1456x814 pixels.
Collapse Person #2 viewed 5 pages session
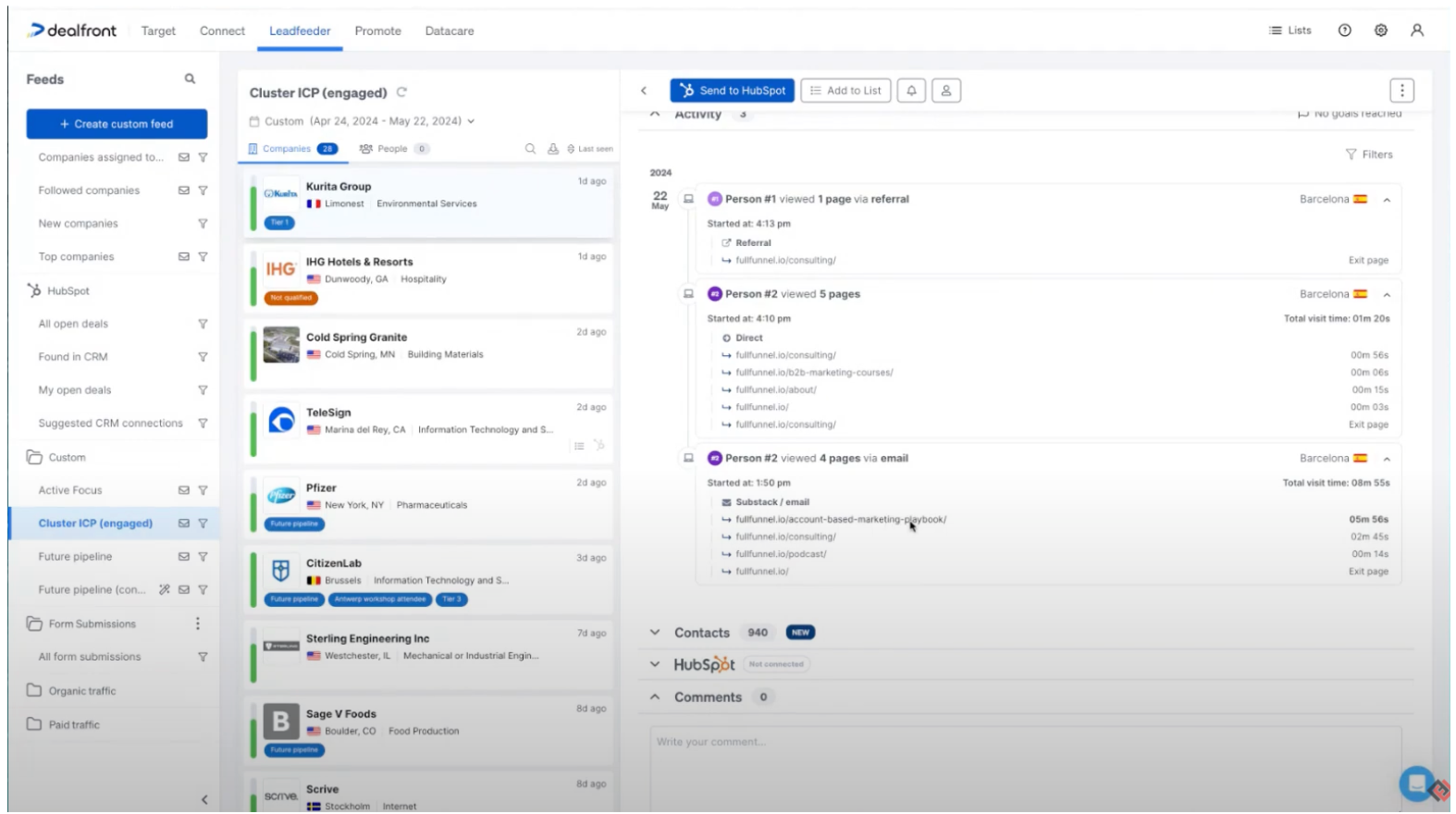coord(1387,295)
